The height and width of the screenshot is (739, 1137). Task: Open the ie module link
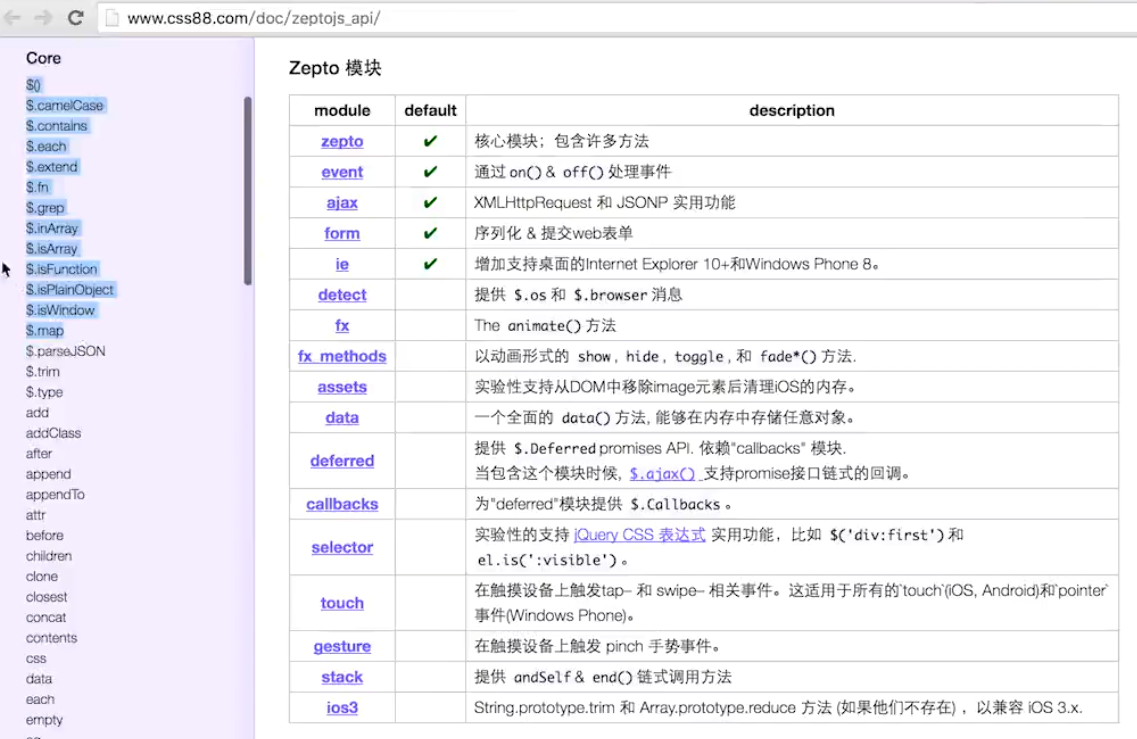342,264
